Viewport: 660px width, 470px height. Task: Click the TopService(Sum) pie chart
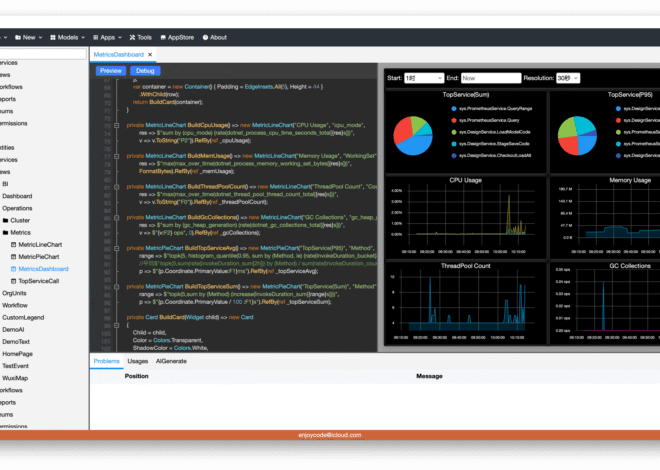click(x=413, y=135)
